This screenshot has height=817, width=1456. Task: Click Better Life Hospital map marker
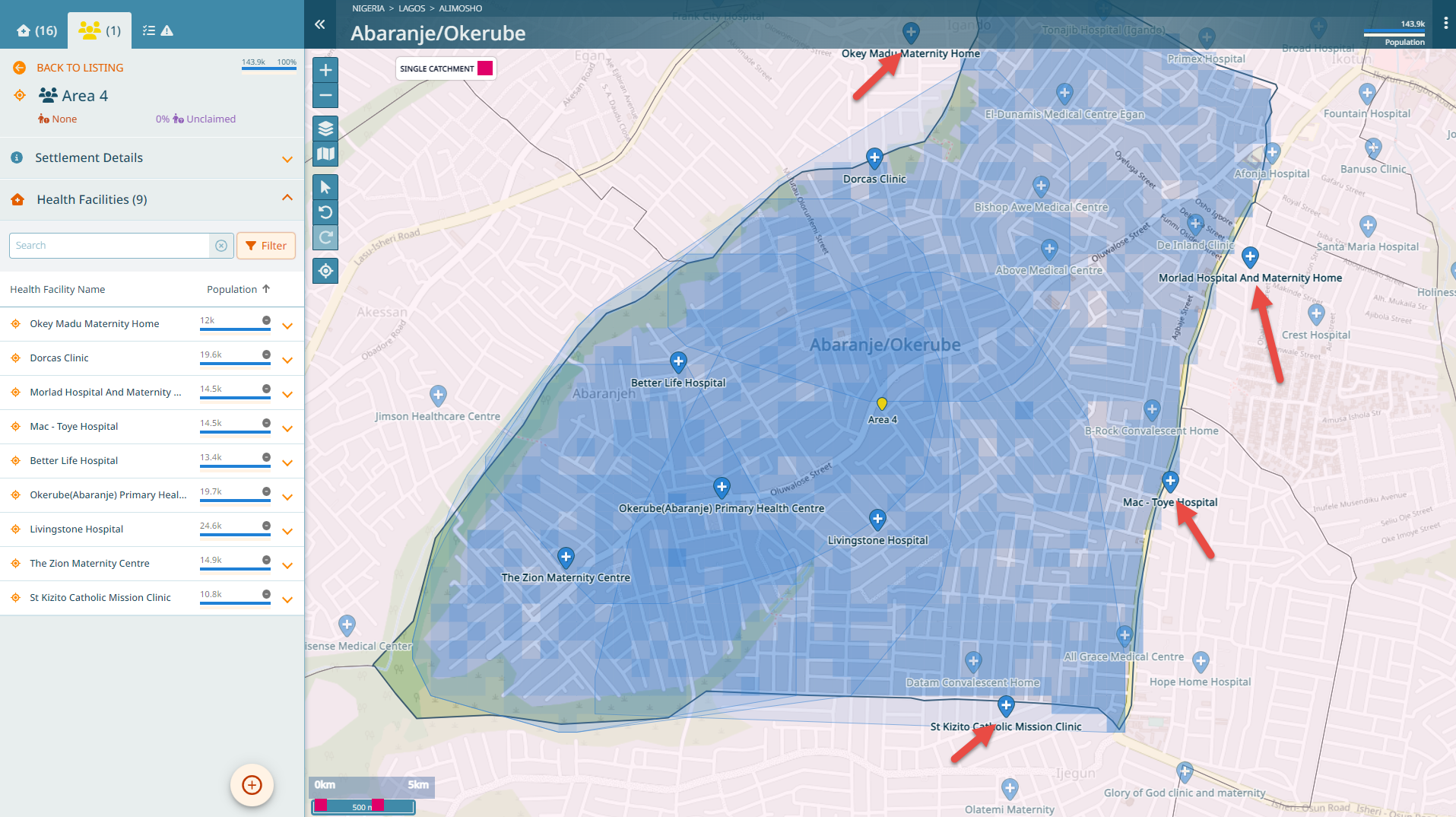coord(678,362)
